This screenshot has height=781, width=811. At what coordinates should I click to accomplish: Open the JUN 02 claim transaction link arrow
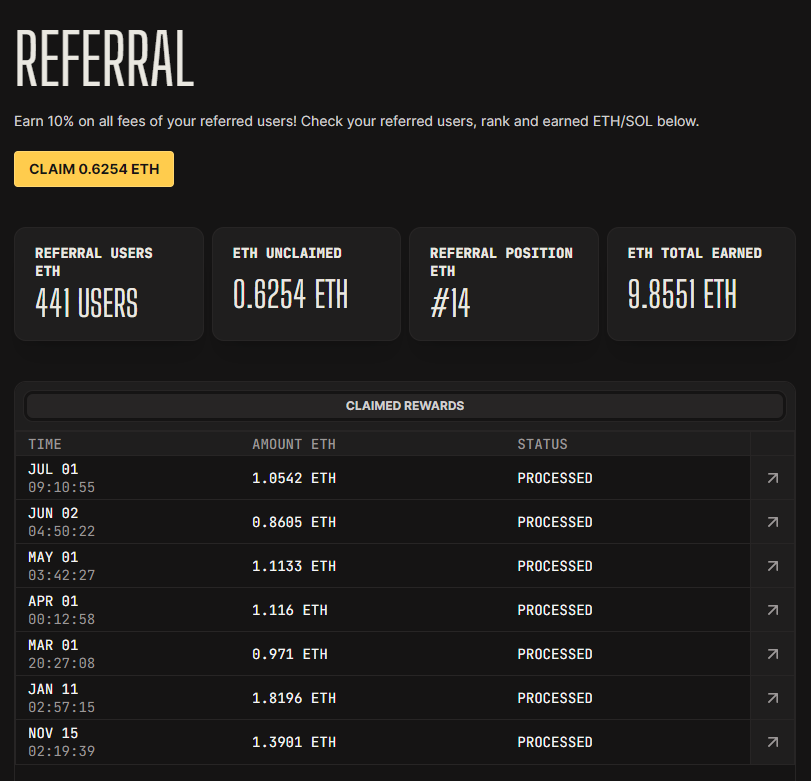773,522
